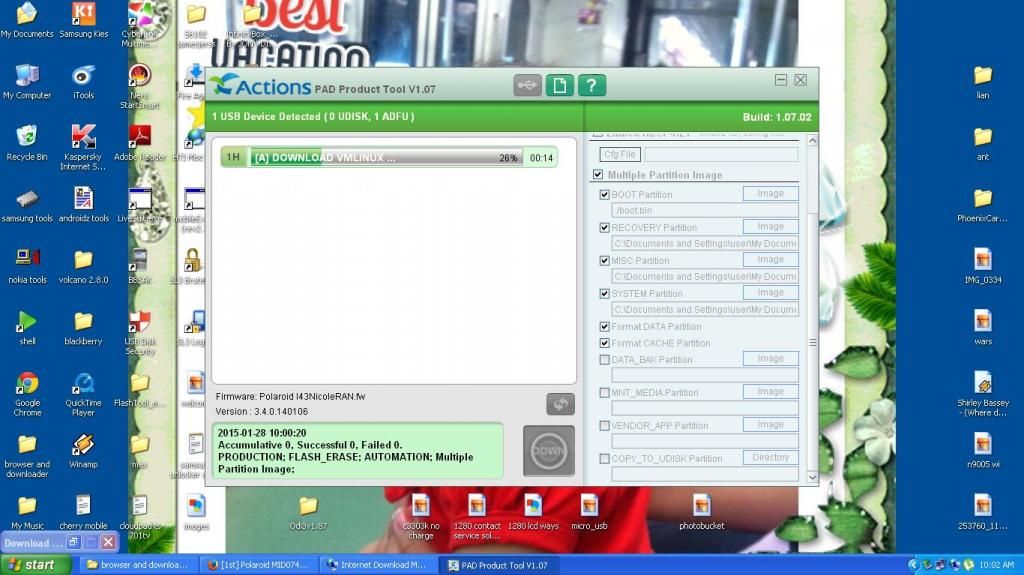The image size is (1024, 575).
Task: Enable the VENDOR_APP Partition checkbox
Action: [x=604, y=425]
